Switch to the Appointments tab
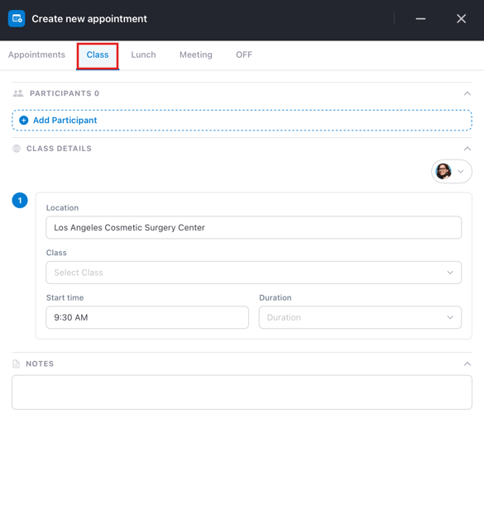 click(37, 55)
